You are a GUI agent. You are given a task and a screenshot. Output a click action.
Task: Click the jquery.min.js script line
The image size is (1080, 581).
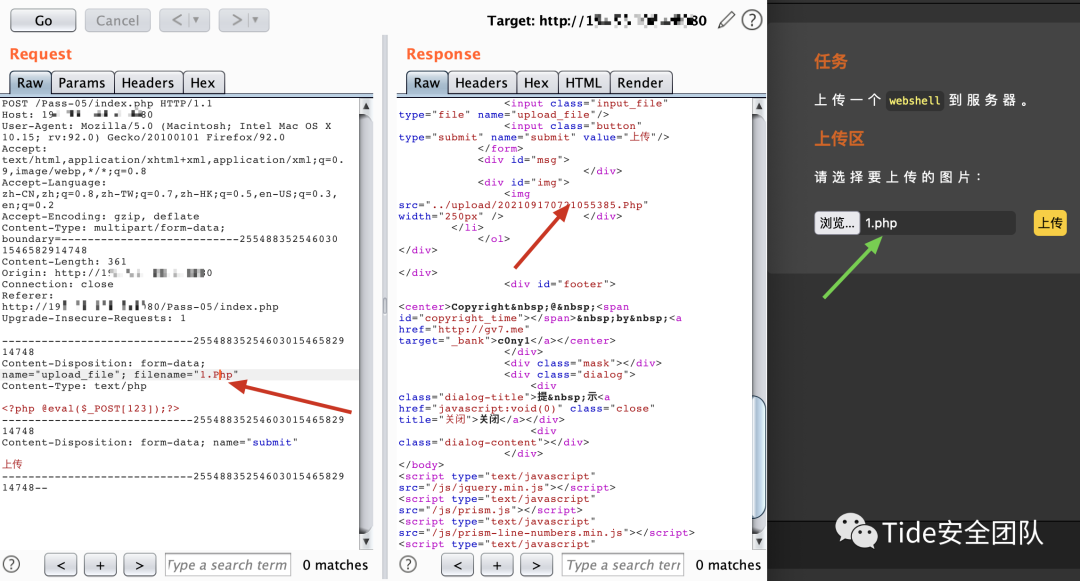coord(507,487)
